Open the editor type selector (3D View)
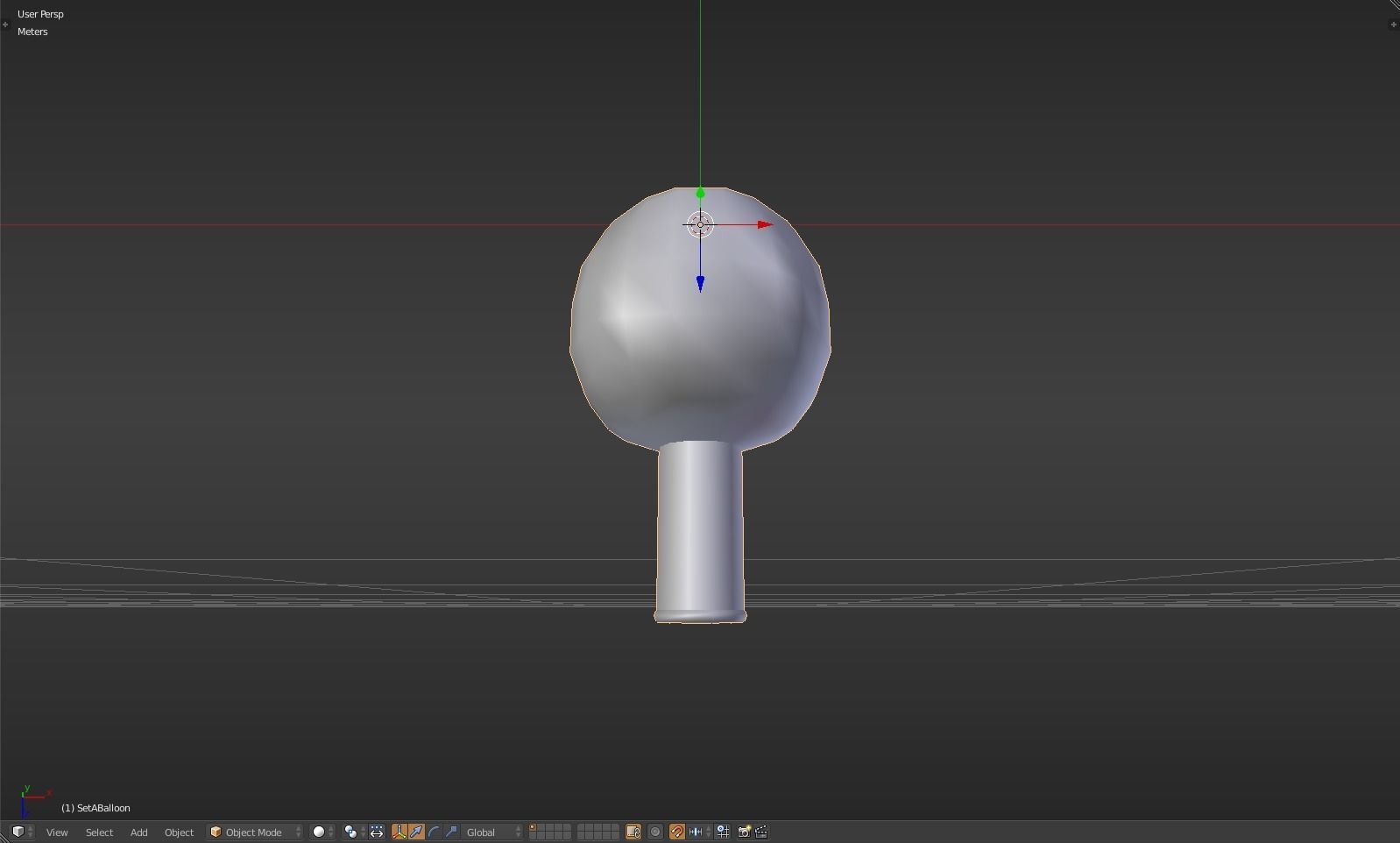Screen dimensions: 1400x843 point(22,832)
